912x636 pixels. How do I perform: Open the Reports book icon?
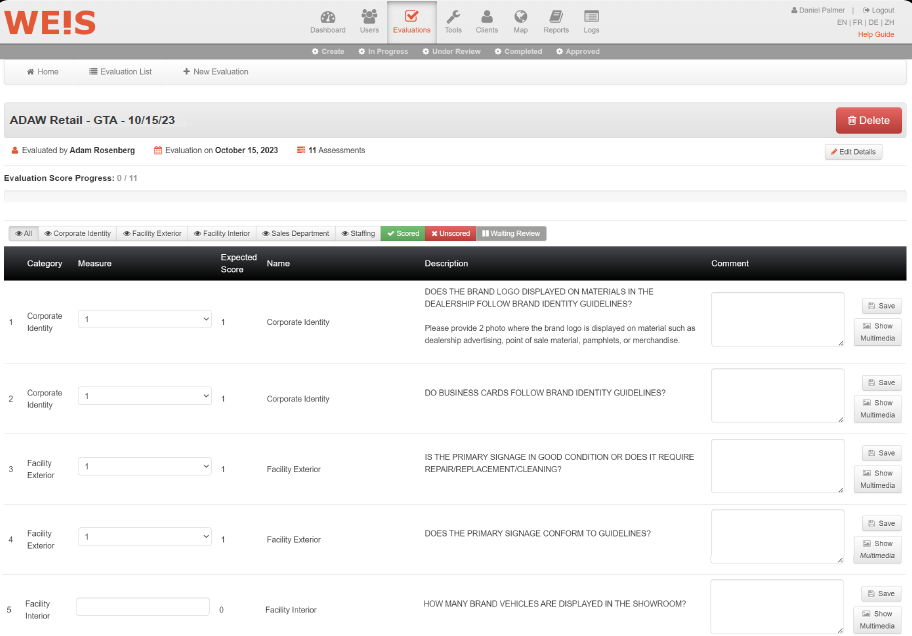click(556, 17)
